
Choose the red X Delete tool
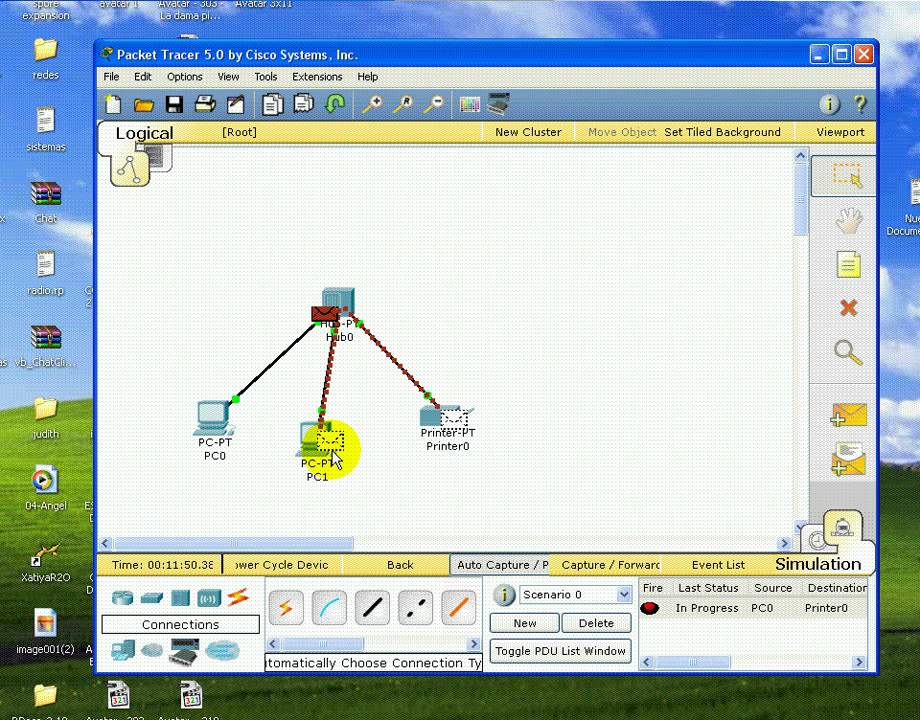pos(848,307)
